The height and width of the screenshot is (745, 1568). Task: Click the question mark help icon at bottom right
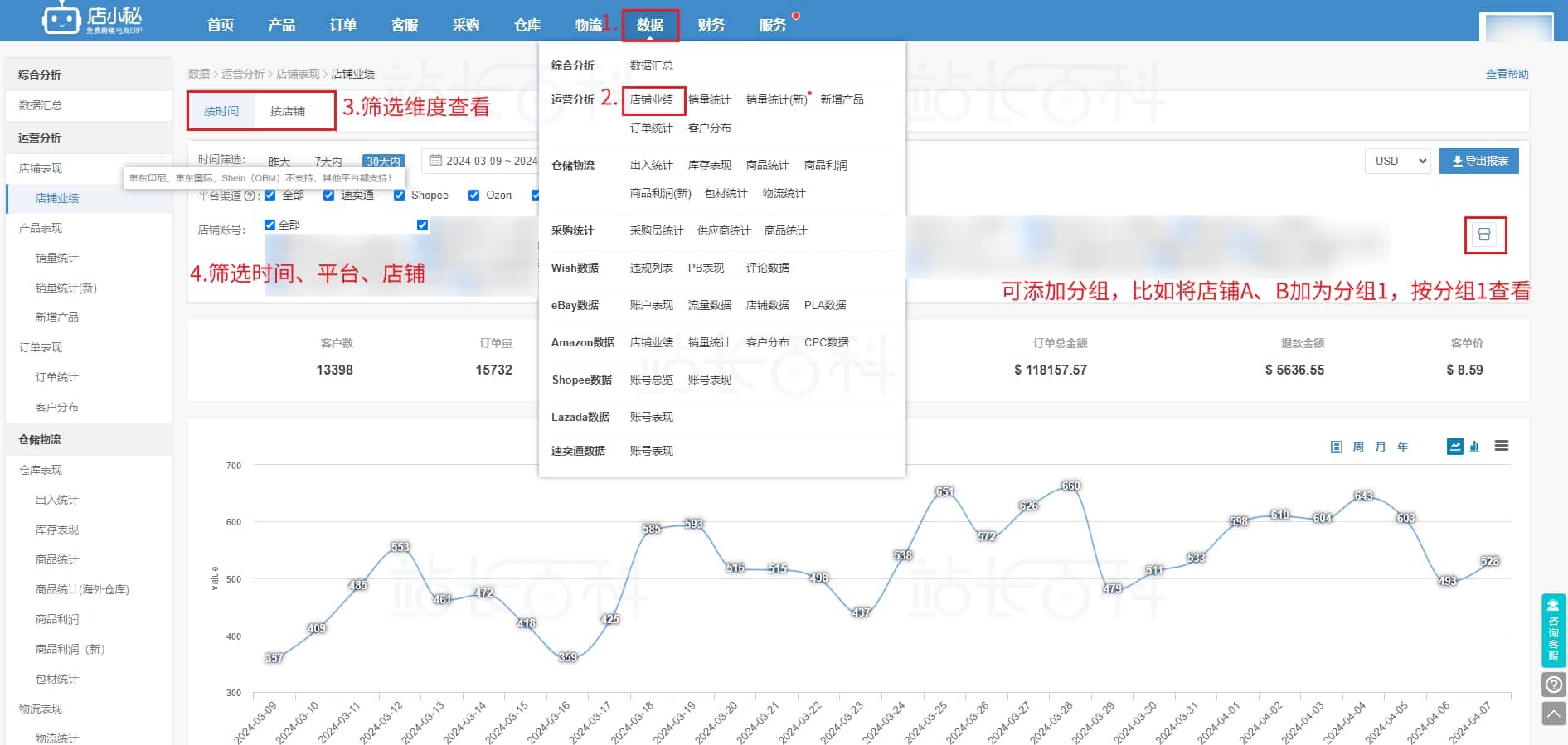point(1553,685)
